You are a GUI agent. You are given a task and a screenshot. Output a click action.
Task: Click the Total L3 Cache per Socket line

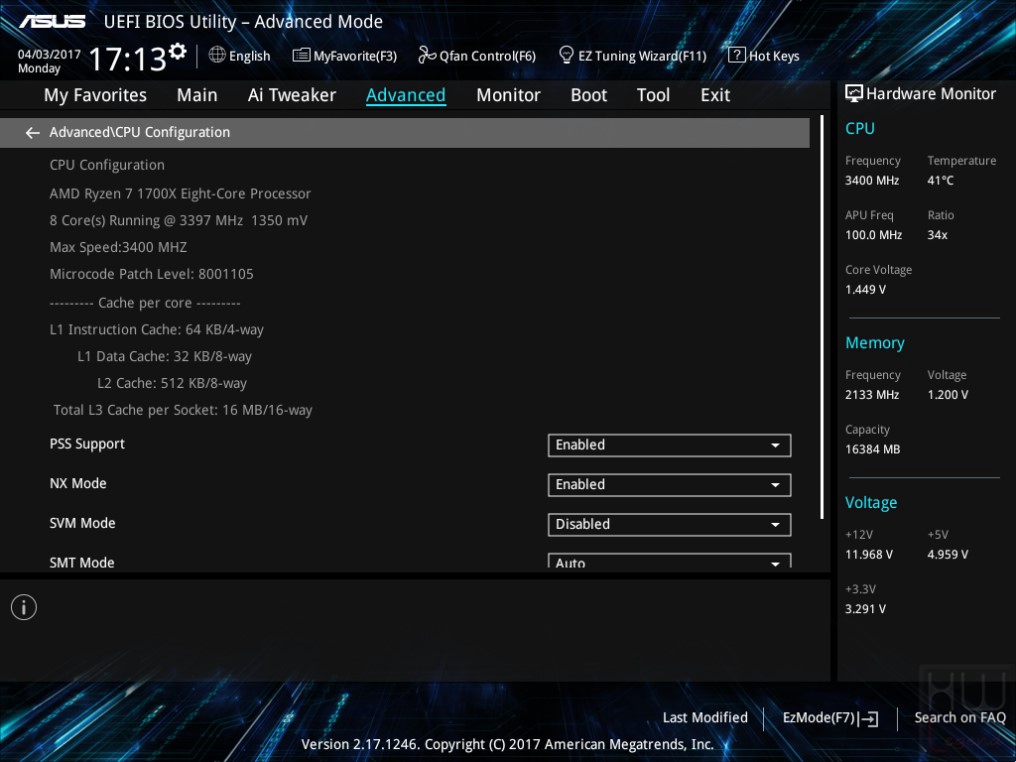183,410
